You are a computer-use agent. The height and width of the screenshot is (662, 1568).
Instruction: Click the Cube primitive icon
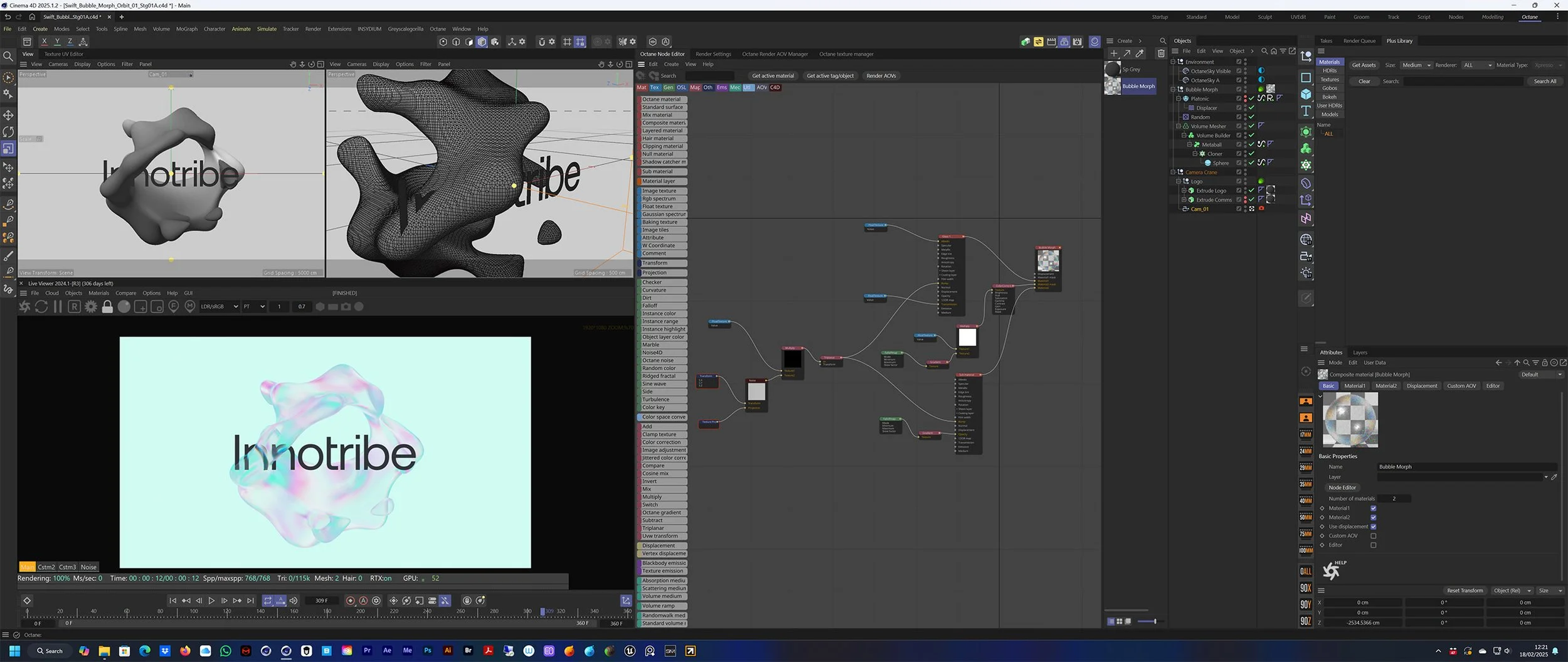[x=1306, y=94]
